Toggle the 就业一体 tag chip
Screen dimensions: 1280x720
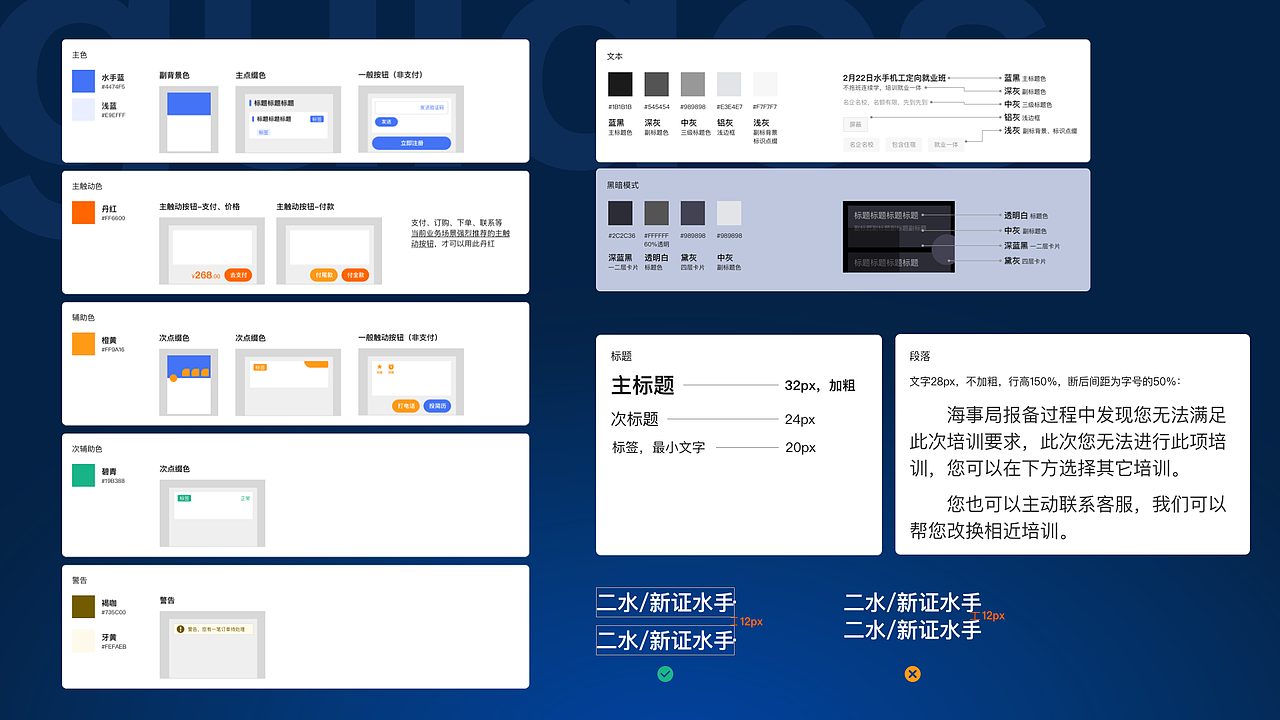pyautogui.click(x=945, y=144)
